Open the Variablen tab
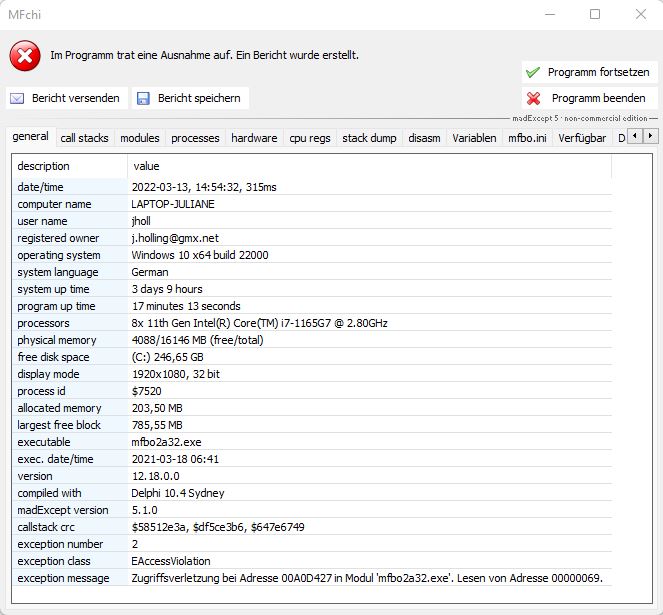The image size is (663, 615). 474,138
